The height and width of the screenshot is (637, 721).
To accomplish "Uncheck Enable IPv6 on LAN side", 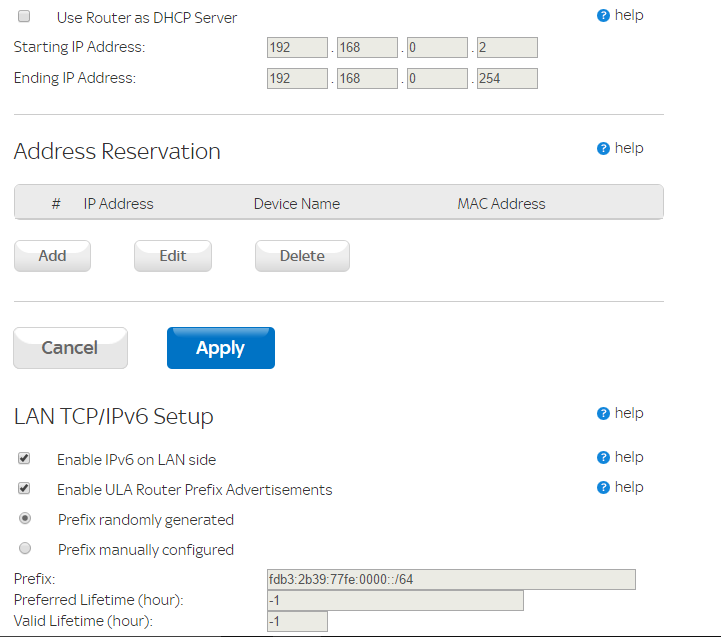I will [x=24, y=458].
